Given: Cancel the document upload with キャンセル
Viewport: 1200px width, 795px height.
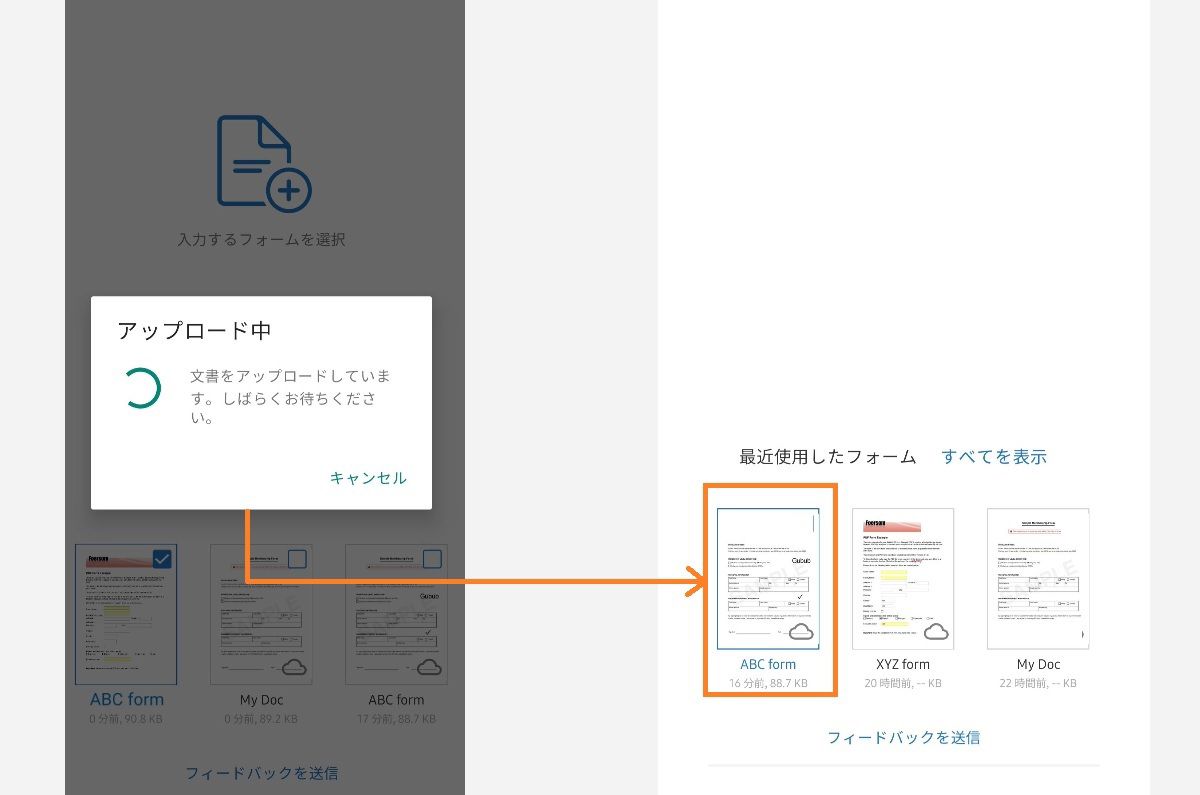Looking at the screenshot, I should pyautogui.click(x=369, y=478).
